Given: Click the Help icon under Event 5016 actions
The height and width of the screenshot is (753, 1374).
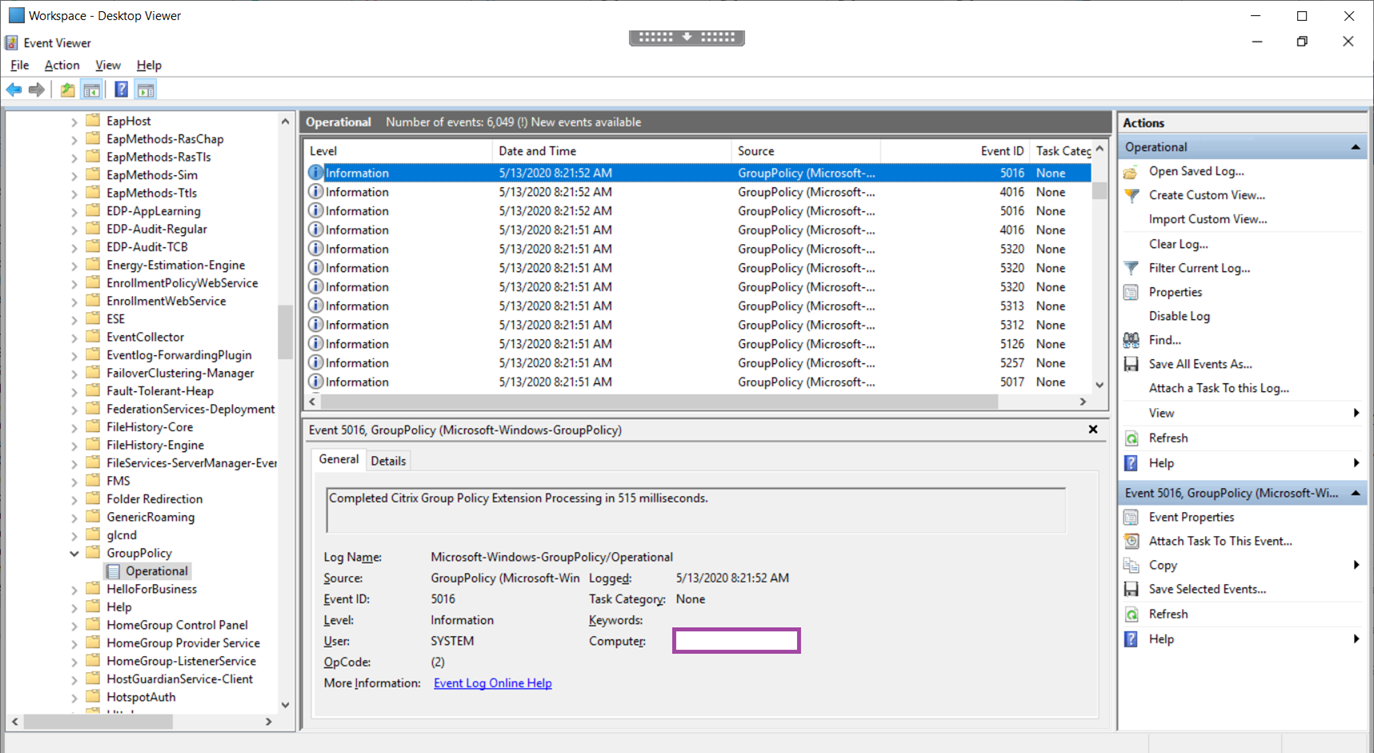Looking at the screenshot, I should [1131, 639].
